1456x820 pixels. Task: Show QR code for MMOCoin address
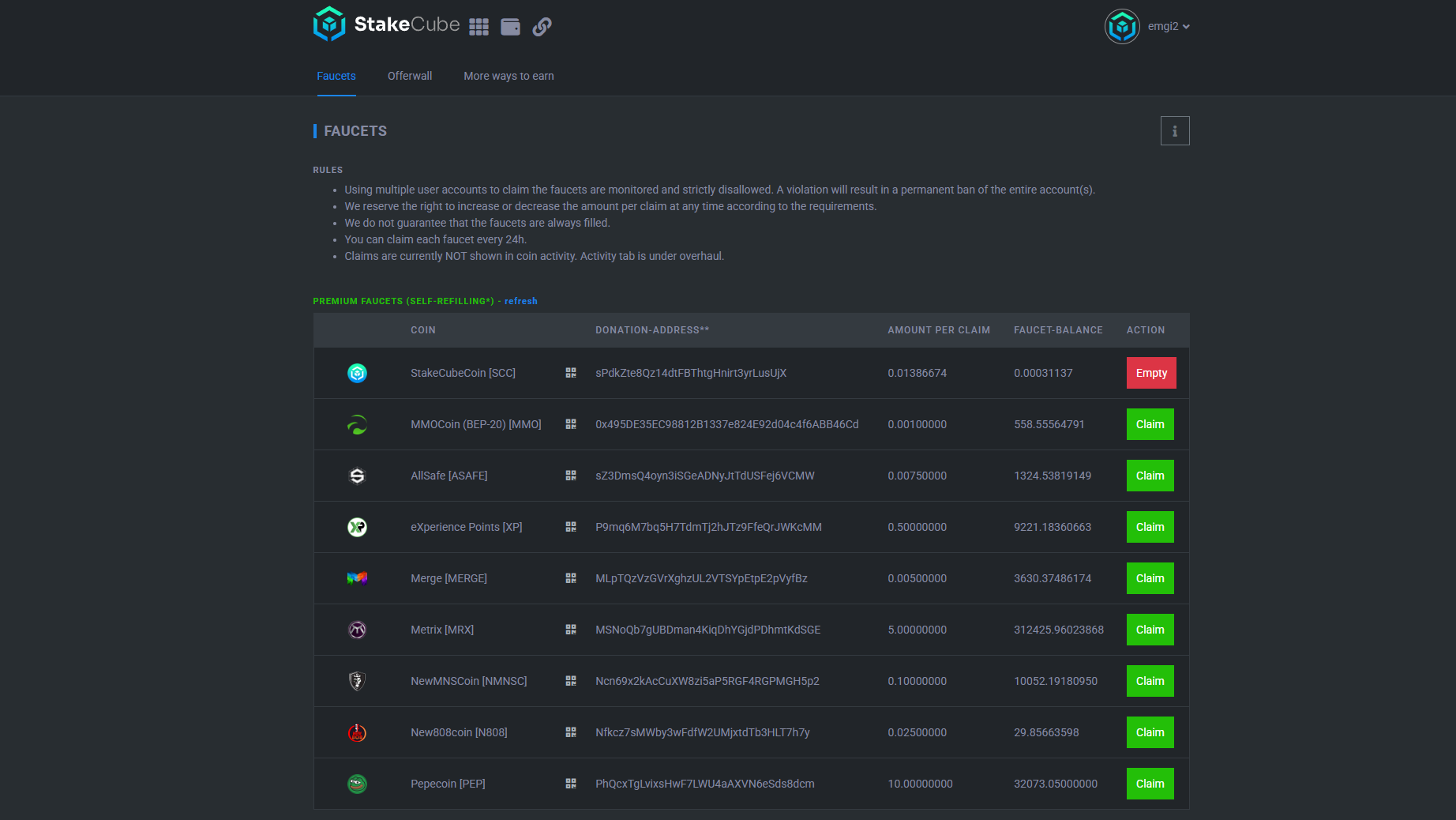(571, 424)
